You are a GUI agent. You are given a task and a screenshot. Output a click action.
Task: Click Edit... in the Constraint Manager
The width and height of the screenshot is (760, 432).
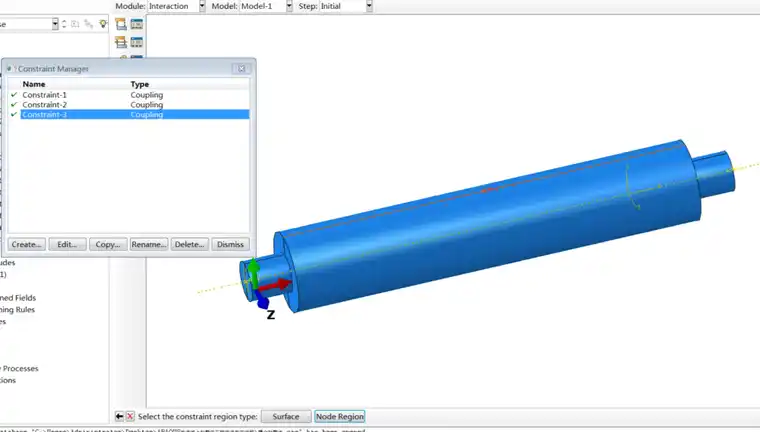coord(66,244)
